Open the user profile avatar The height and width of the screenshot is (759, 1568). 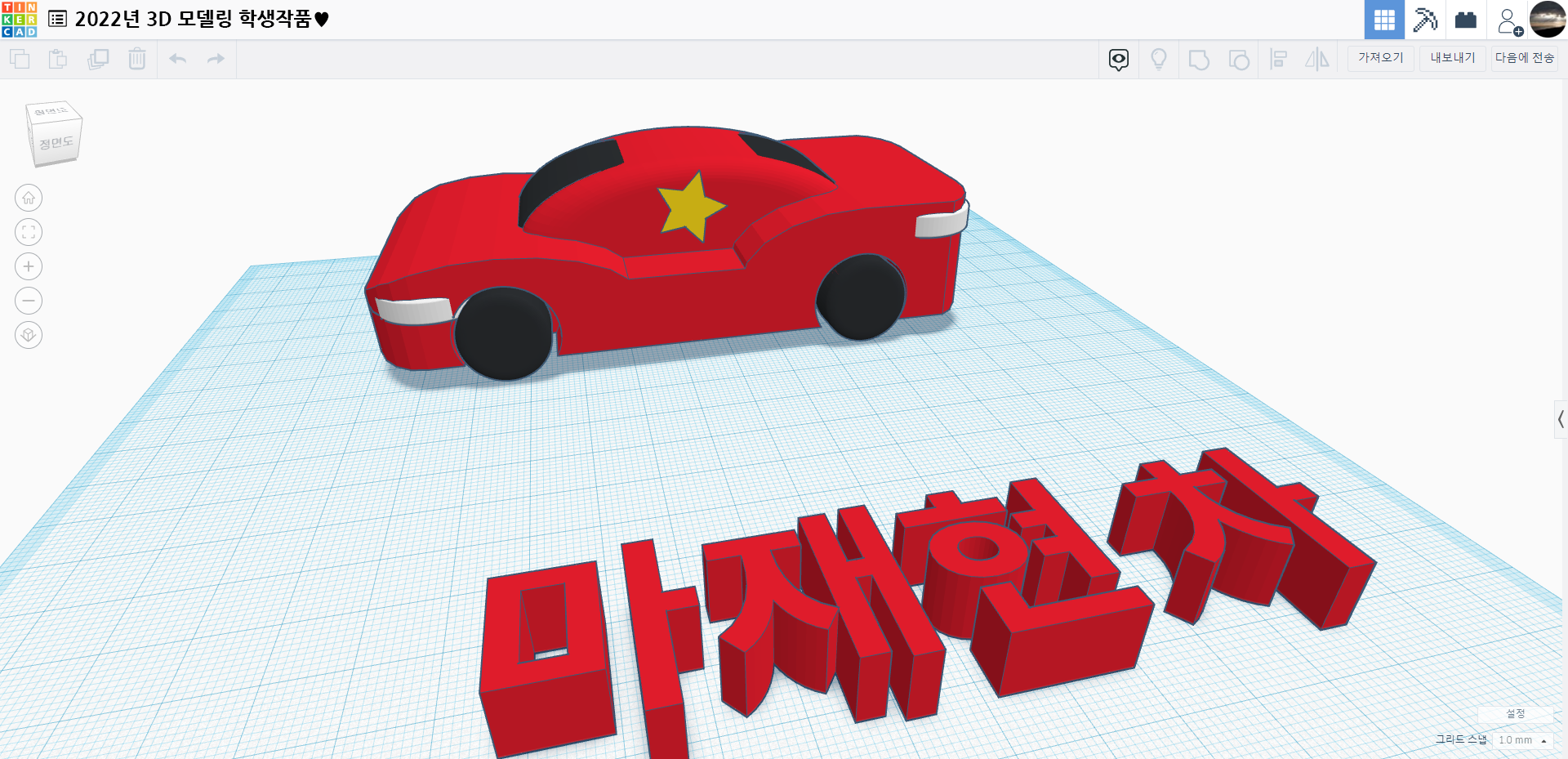1548,20
